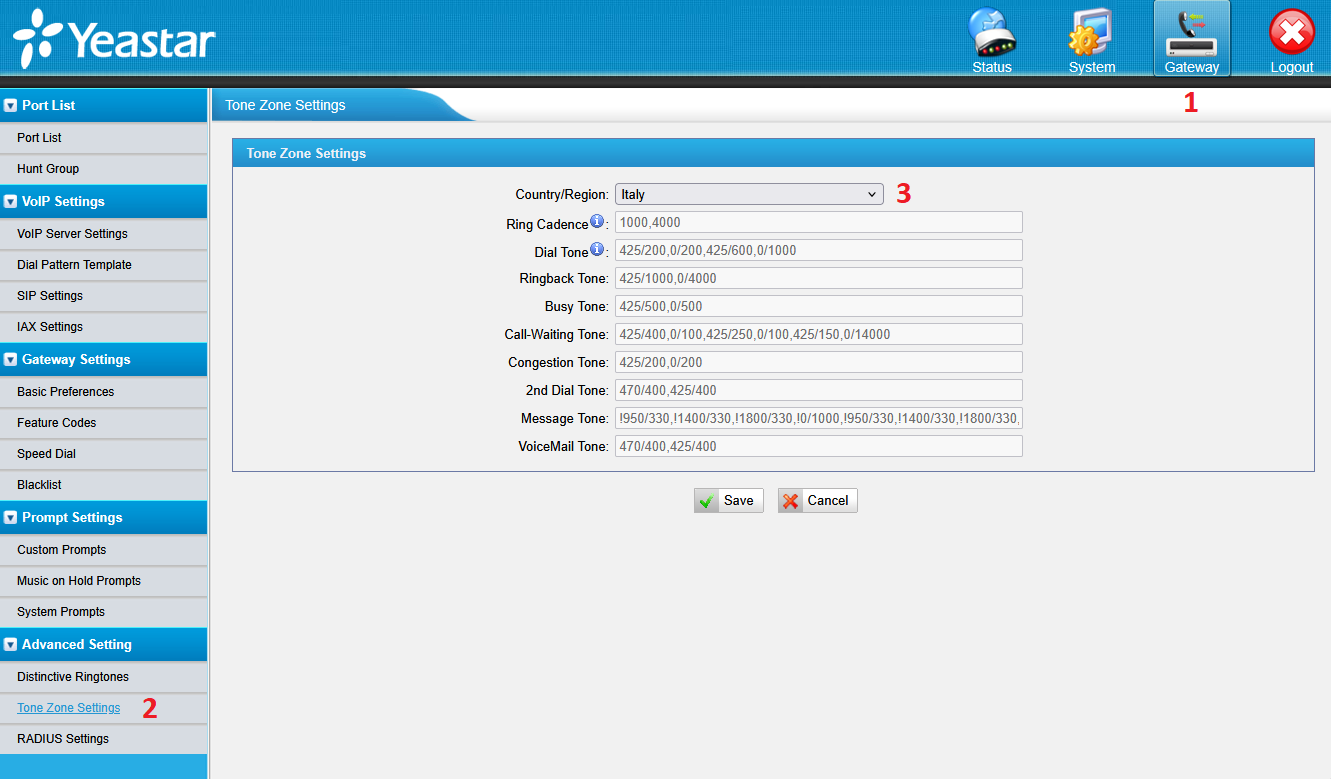Click the Cancel button
1331x779 pixels.
pyautogui.click(x=817, y=501)
